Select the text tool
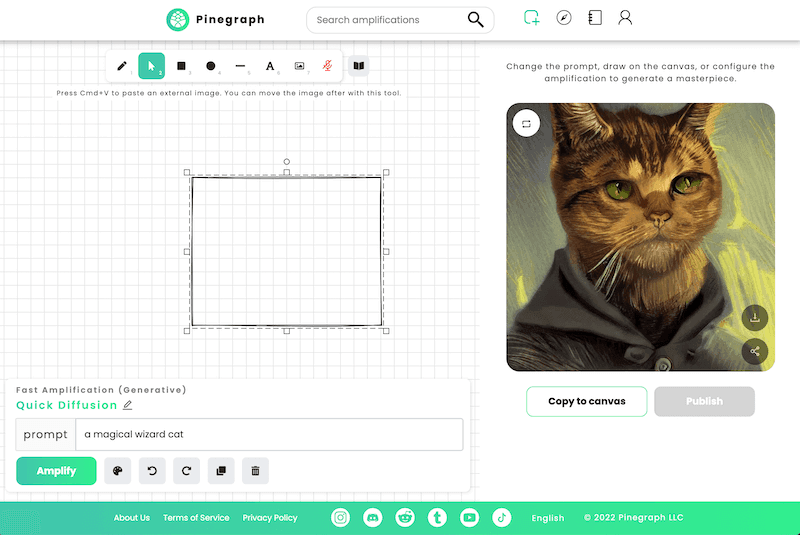 click(x=270, y=66)
